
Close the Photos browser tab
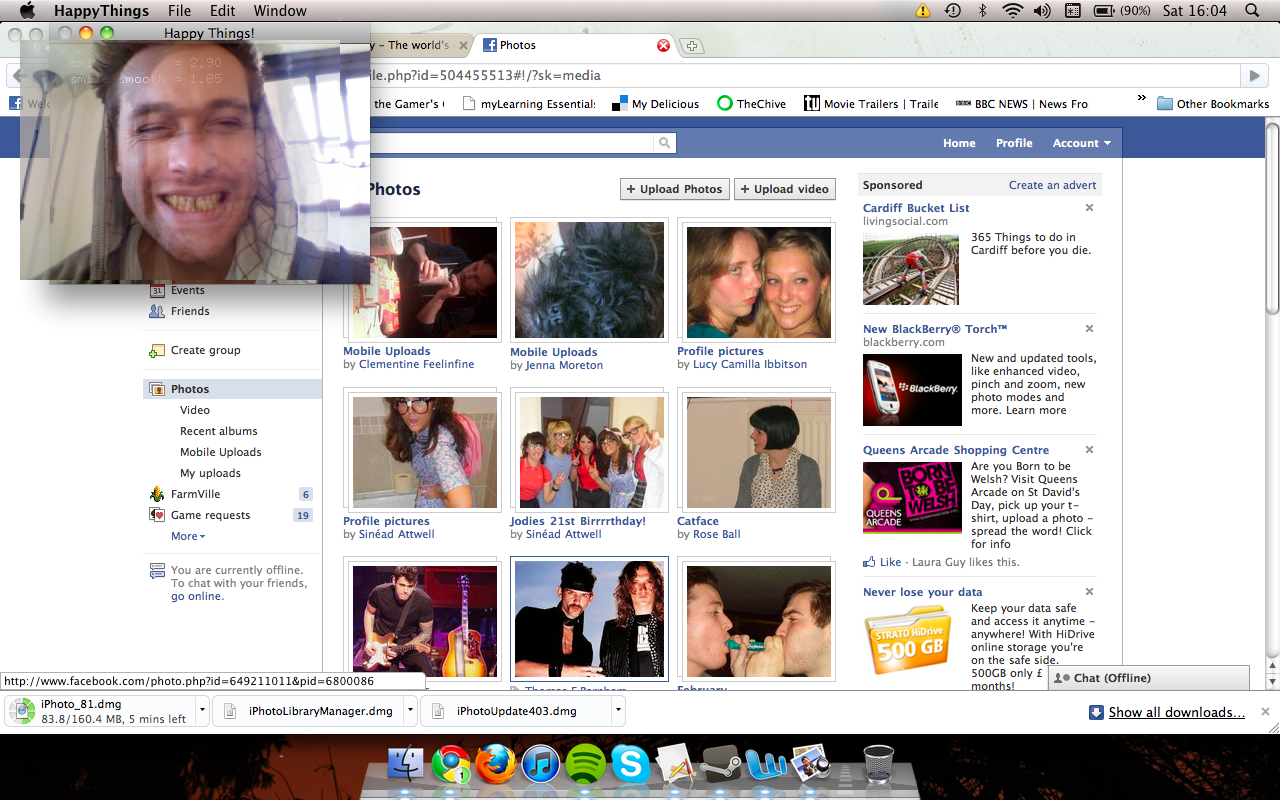click(x=662, y=45)
